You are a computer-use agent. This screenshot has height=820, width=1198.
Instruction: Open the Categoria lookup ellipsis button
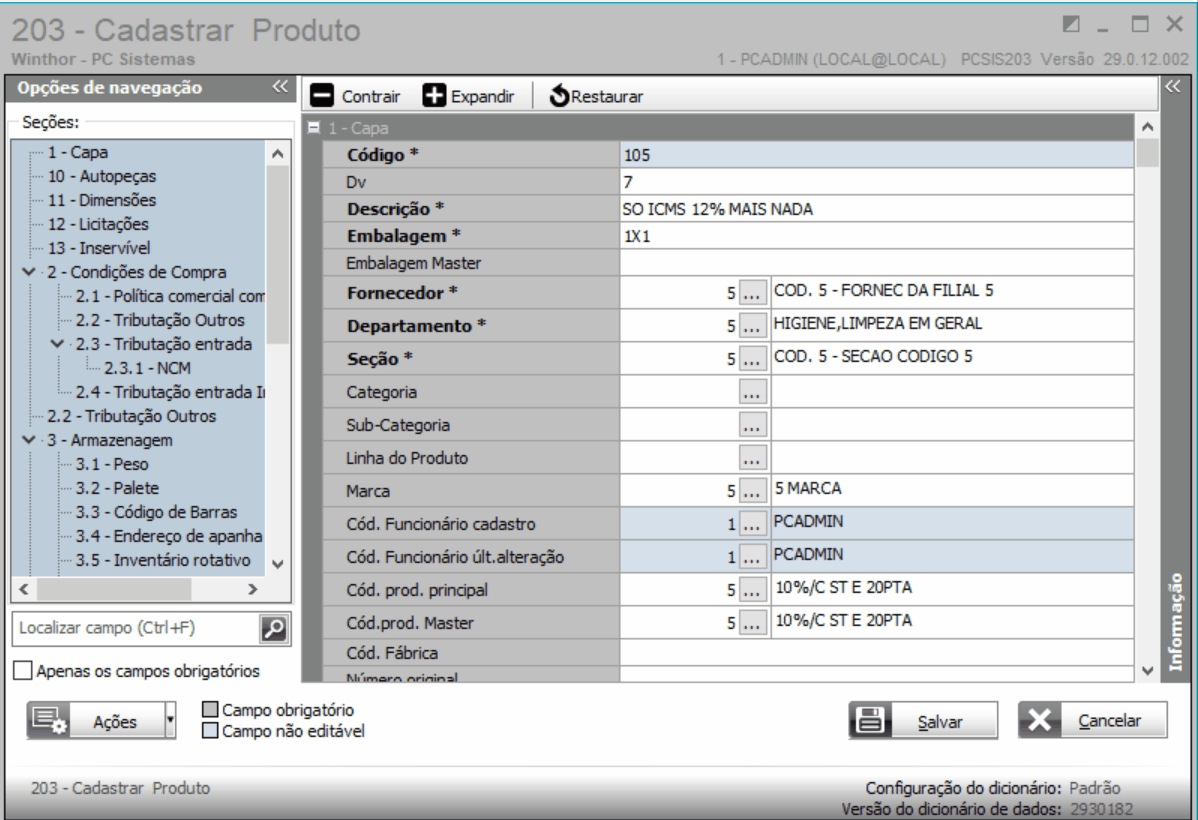pyautogui.click(x=752, y=391)
